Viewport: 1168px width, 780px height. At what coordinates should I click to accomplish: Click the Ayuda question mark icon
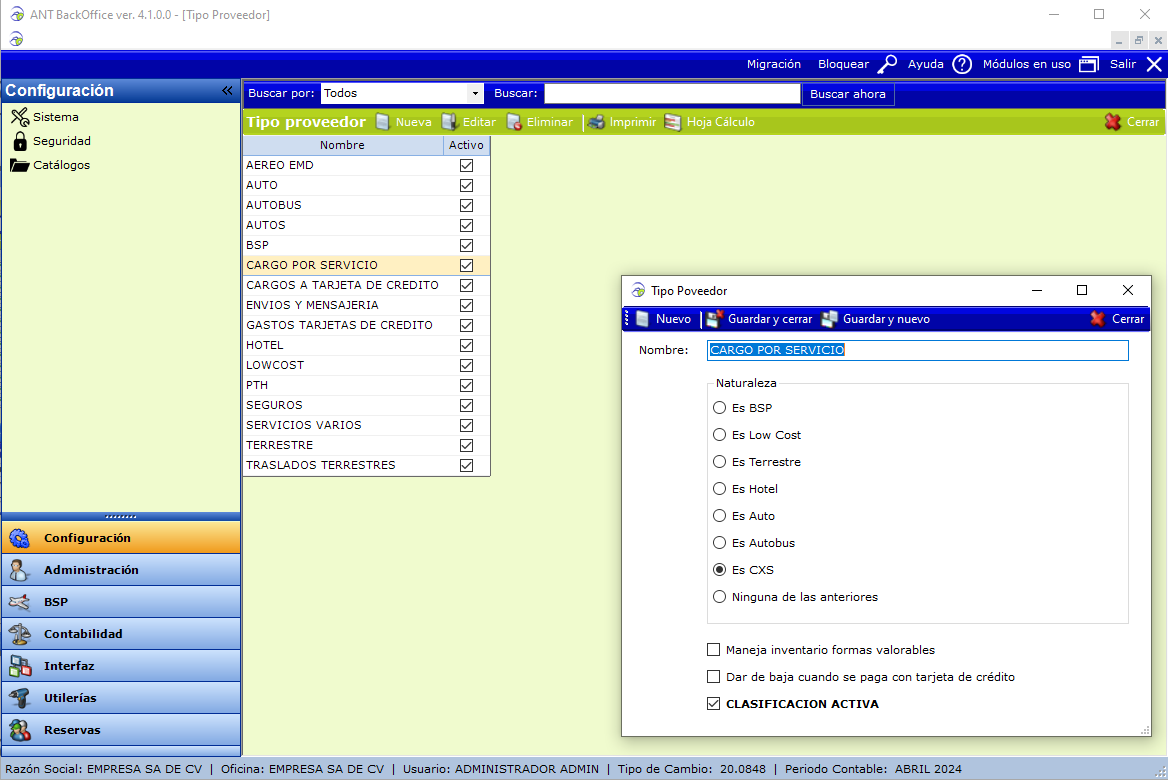962,64
